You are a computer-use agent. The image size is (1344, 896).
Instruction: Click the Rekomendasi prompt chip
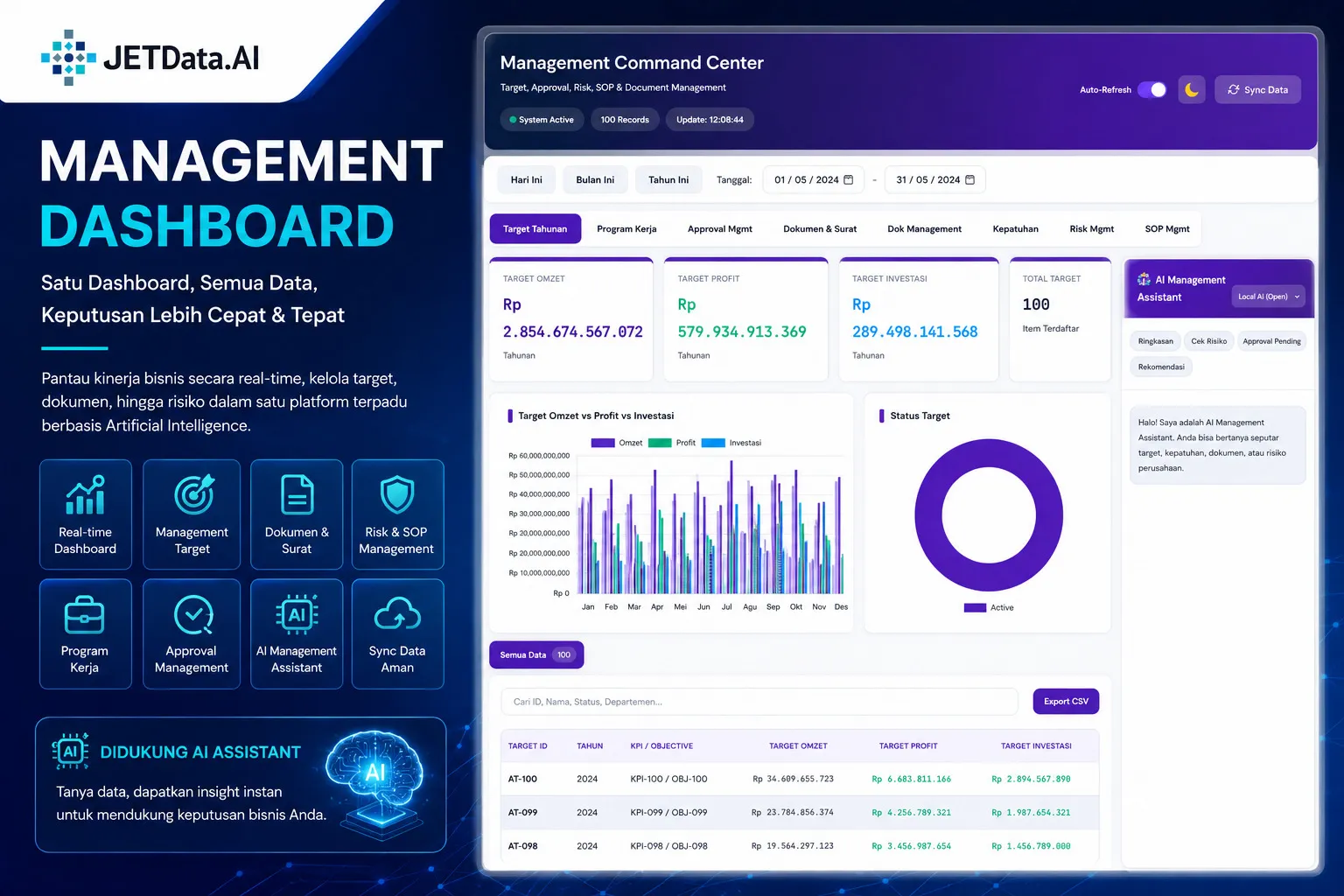(1161, 367)
